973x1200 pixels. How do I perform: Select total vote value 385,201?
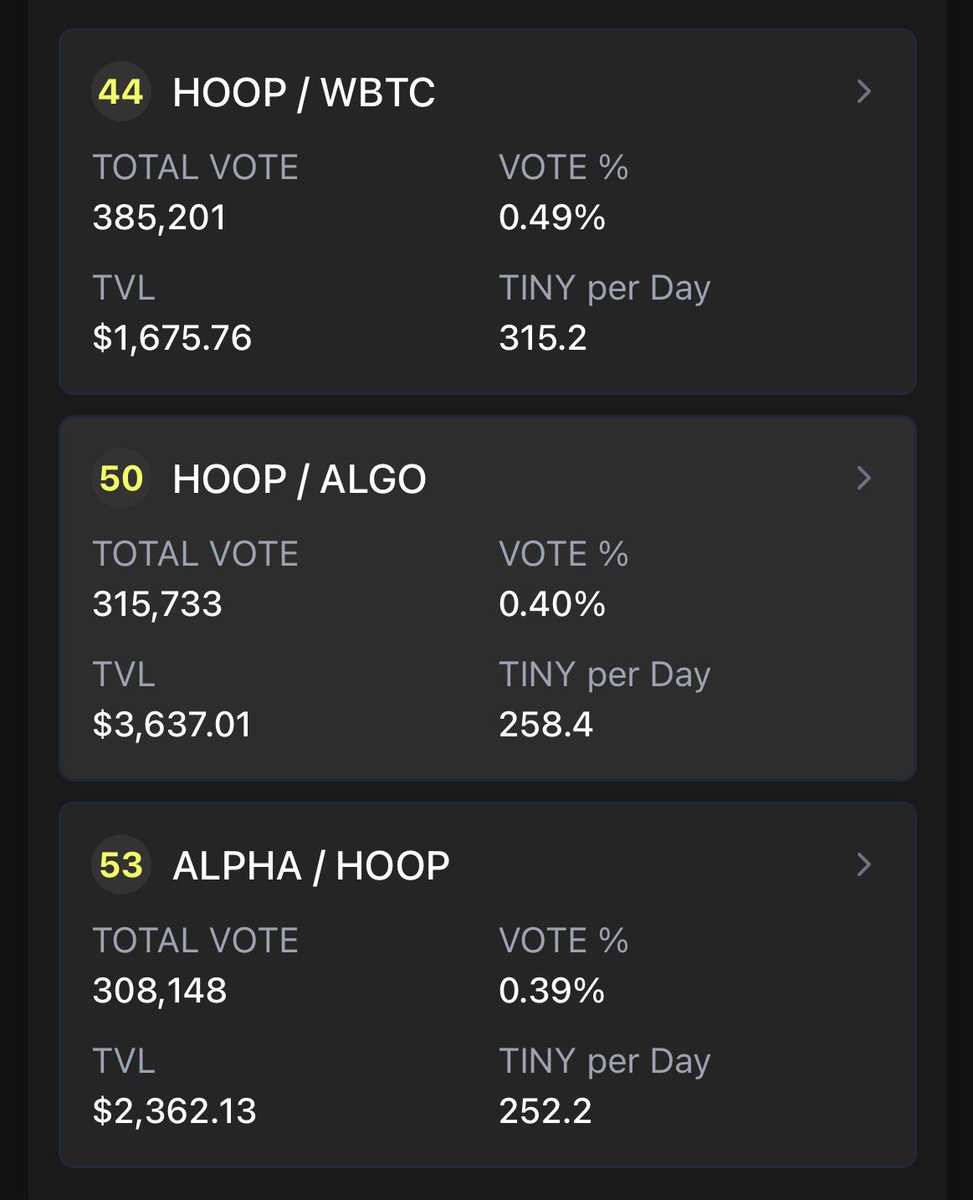point(159,218)
